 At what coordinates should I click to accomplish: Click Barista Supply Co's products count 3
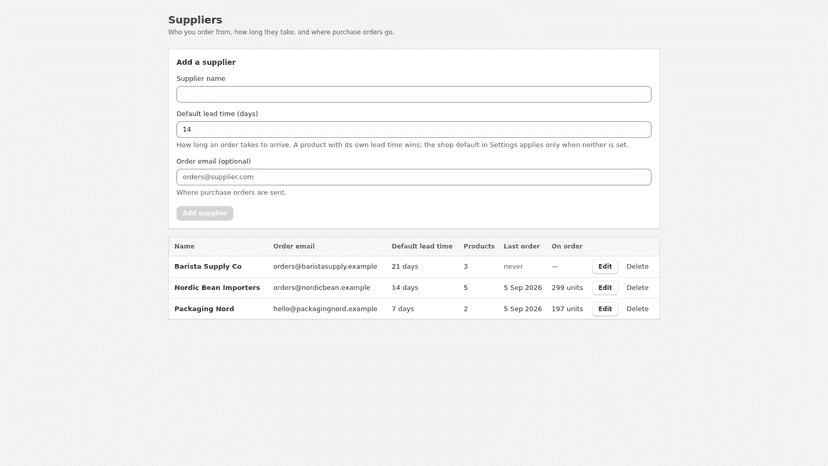466,266
